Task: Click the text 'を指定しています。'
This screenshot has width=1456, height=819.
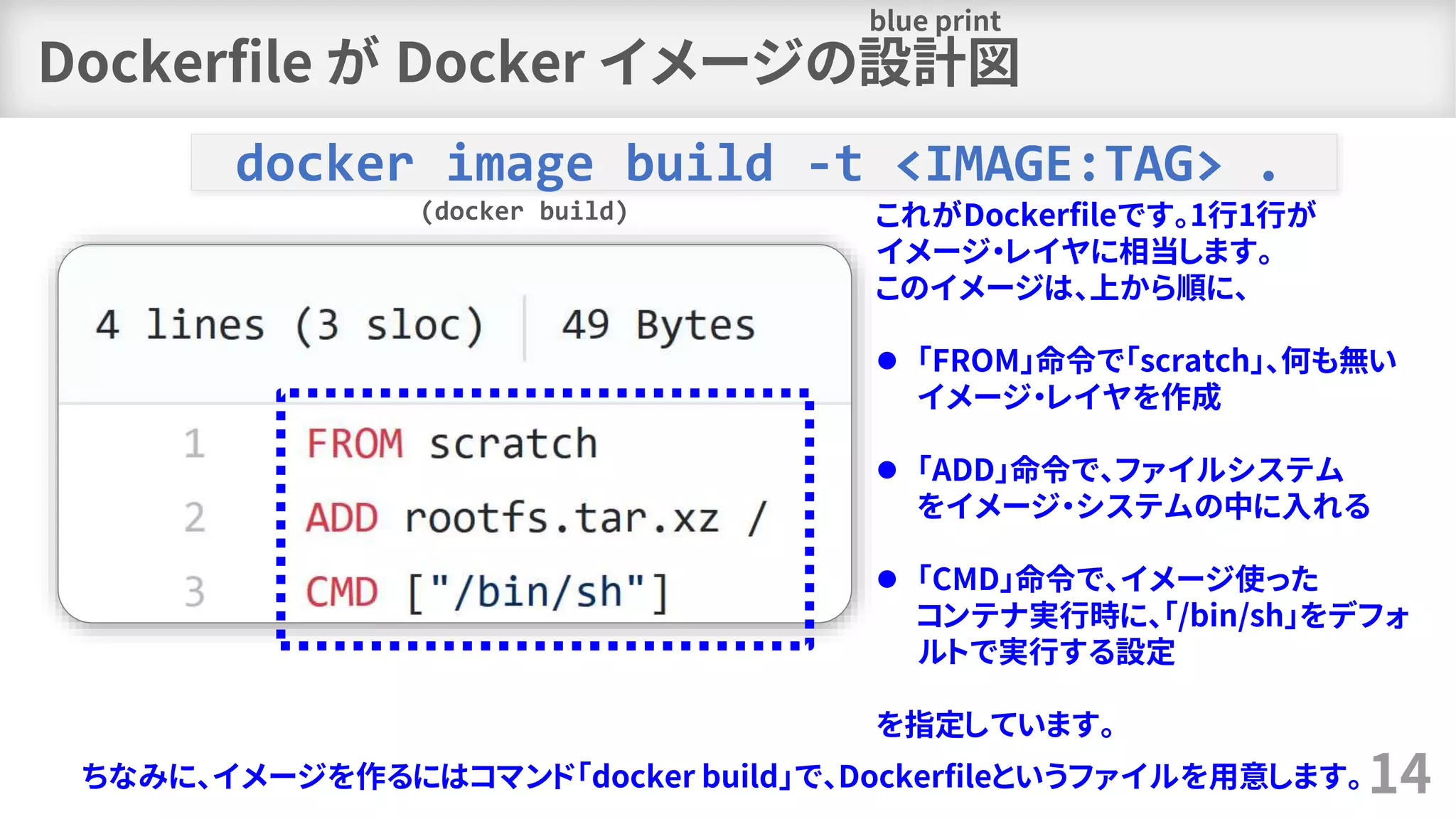Action: (x=996, y=724)
